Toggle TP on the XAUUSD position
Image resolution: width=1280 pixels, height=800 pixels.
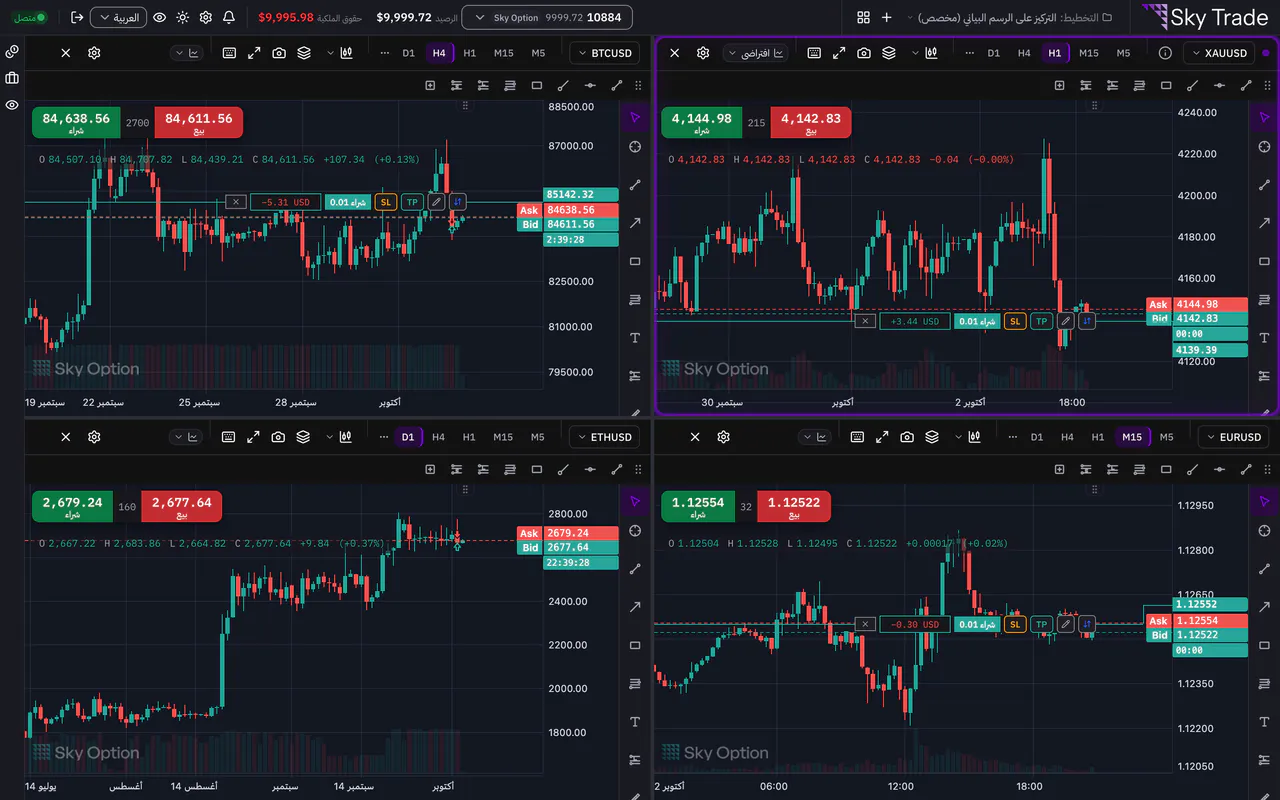[1041, 321]
